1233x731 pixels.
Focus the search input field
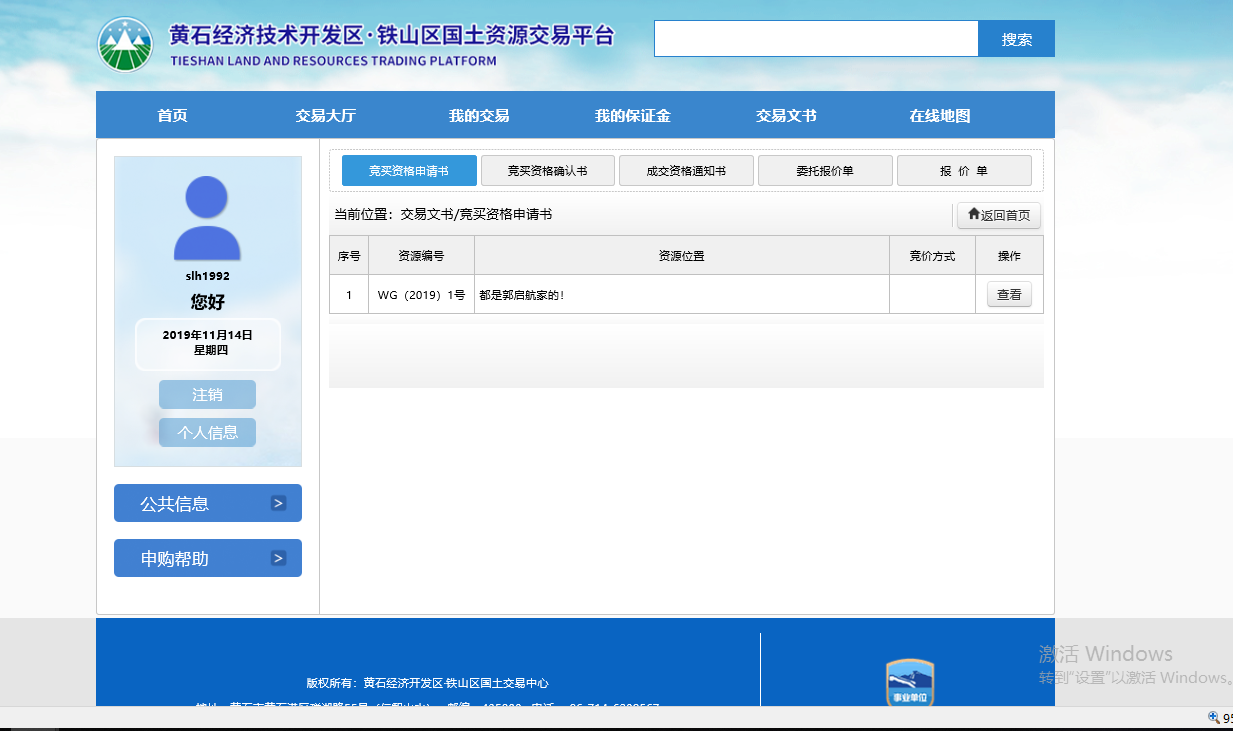(x=816, y=39)
